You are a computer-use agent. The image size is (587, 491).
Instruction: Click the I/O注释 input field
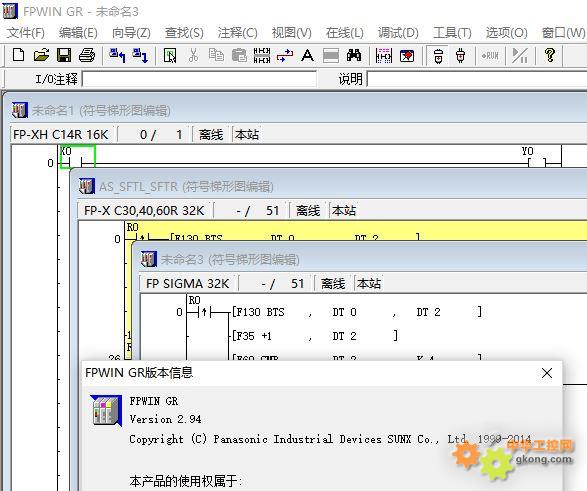(x=199, y=79)
